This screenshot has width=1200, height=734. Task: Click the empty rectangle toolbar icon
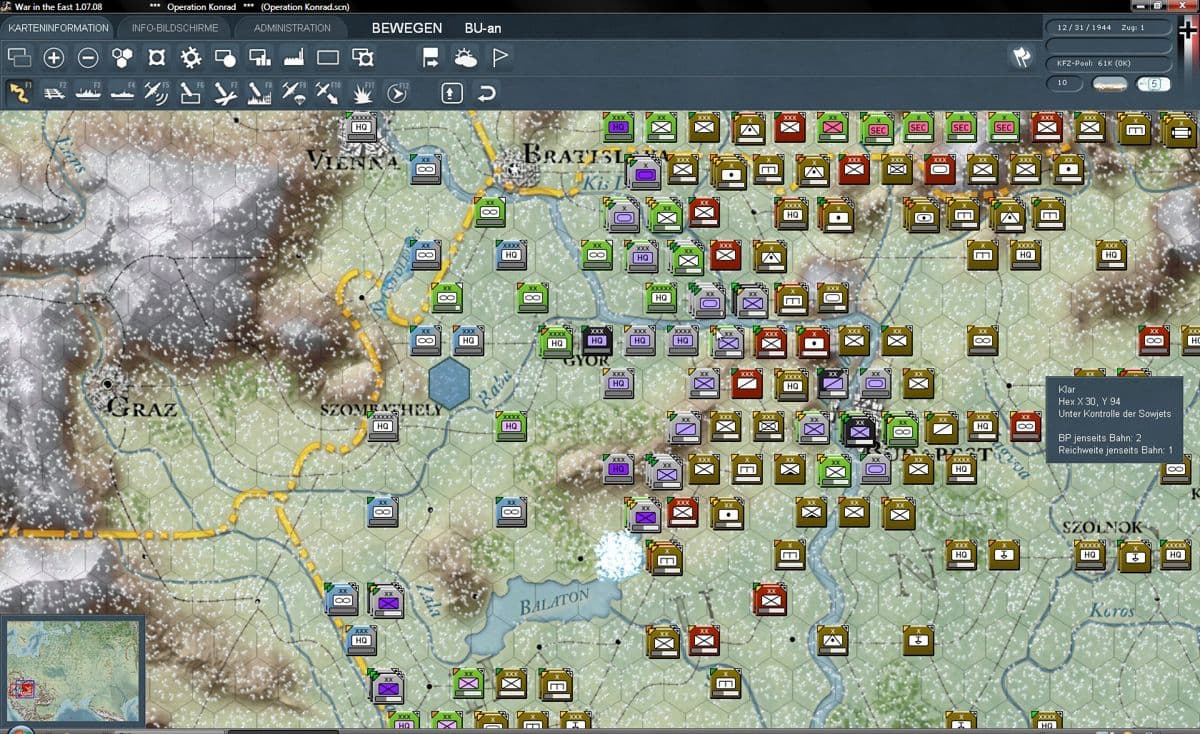tap(328, 59)
